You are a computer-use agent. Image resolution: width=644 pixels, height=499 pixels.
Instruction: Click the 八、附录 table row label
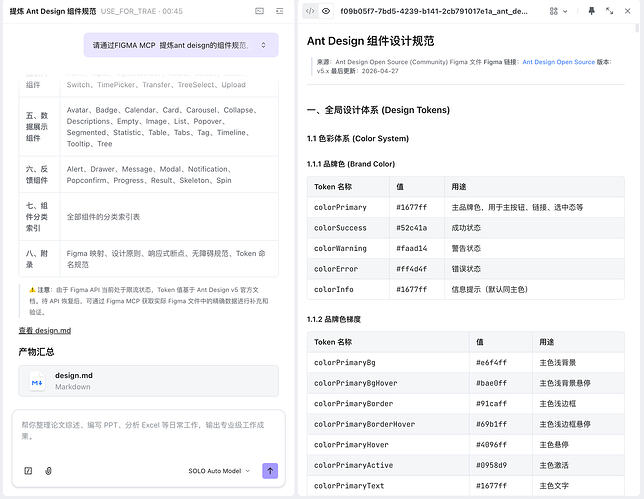37,259
